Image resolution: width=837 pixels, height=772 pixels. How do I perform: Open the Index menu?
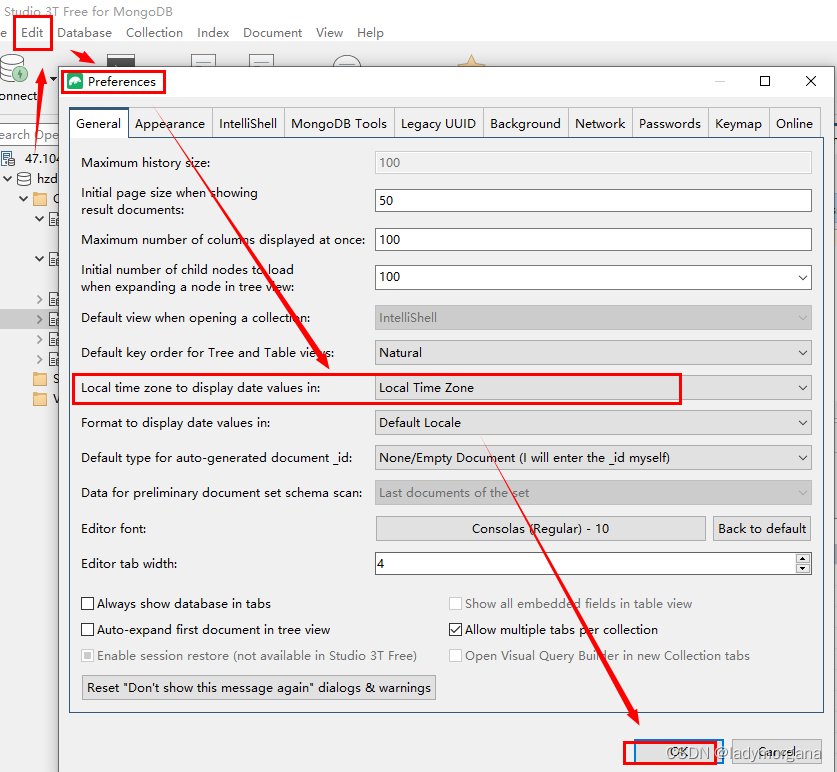[213, 33]
